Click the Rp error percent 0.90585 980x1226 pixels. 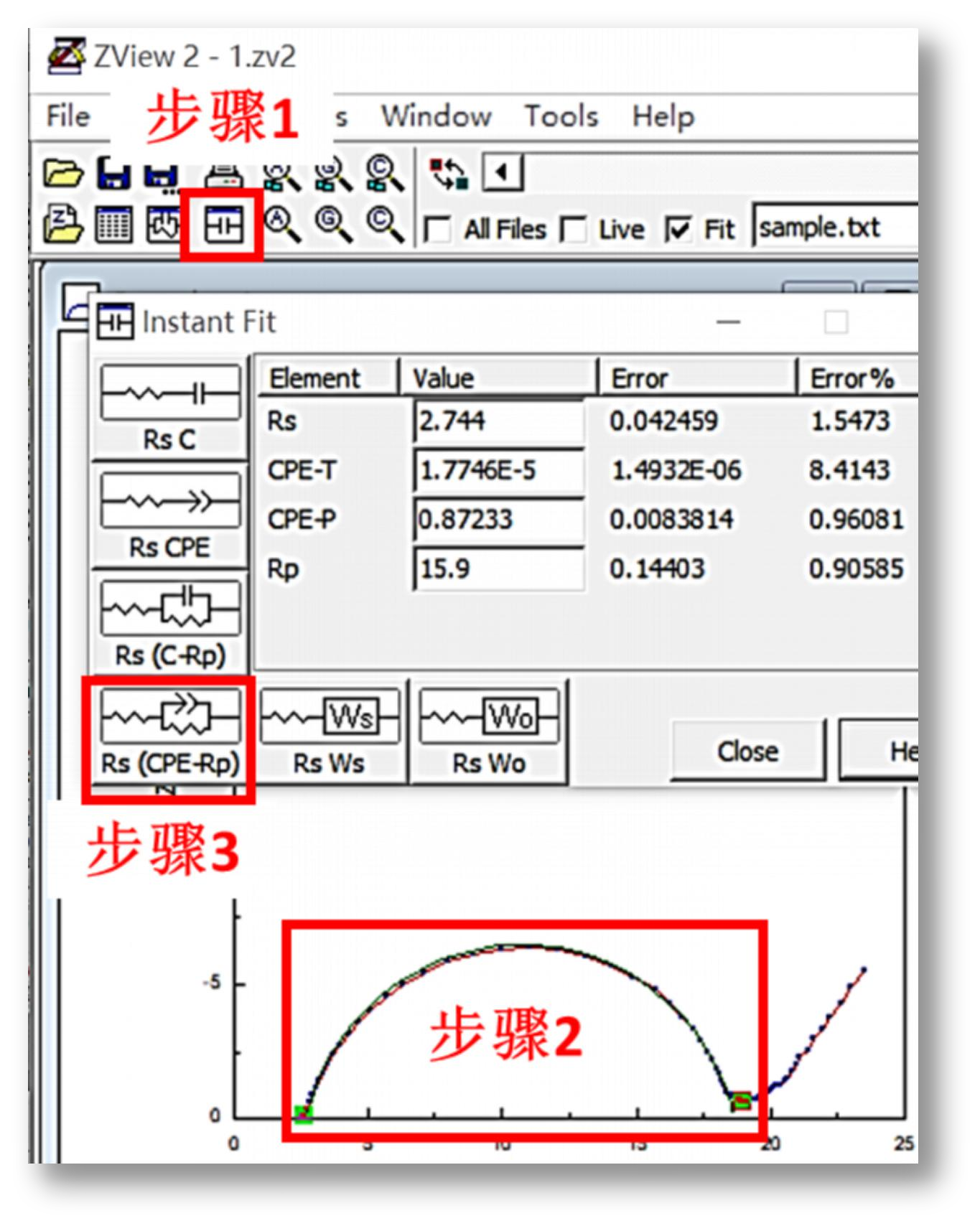click(x=856, y=568)
